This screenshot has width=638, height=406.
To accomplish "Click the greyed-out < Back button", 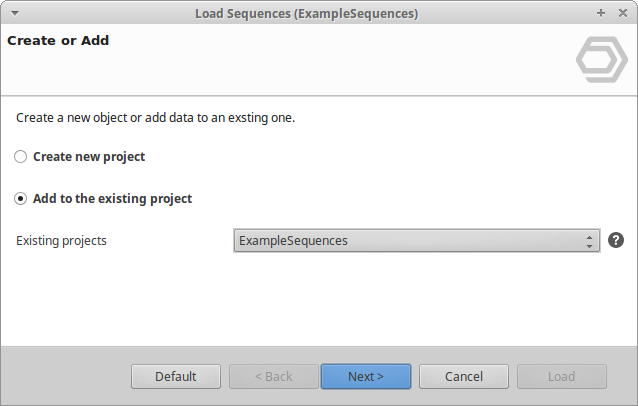I will (x=273, y=376).
